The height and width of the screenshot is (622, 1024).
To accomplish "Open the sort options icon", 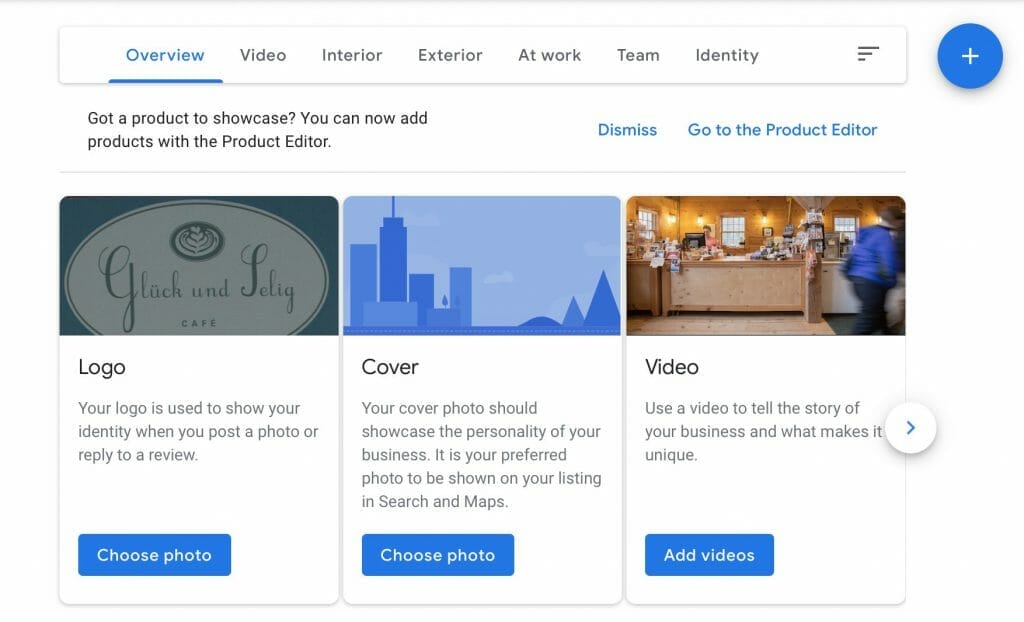I will 868,54.
